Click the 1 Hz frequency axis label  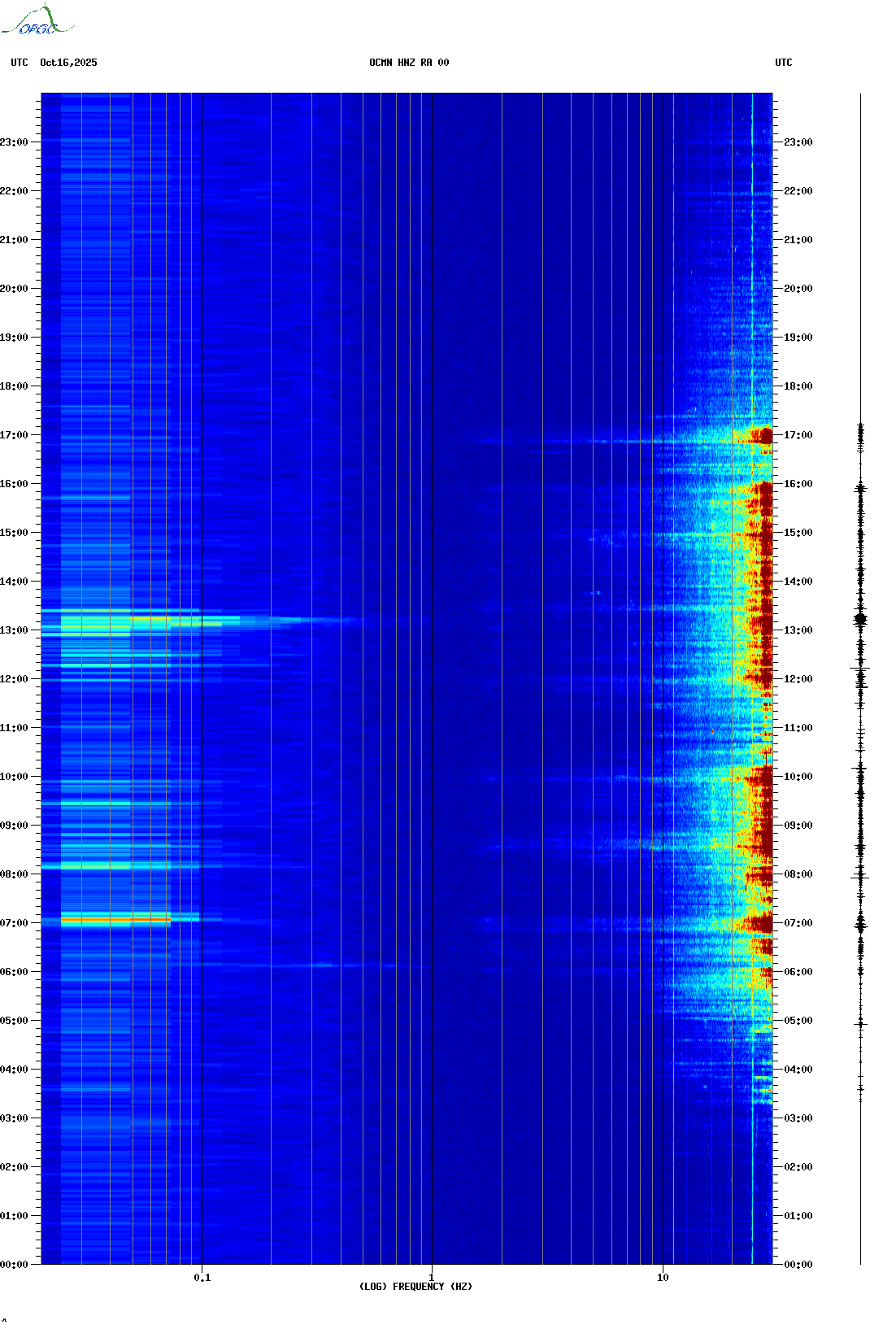(x=432, y=1278)
